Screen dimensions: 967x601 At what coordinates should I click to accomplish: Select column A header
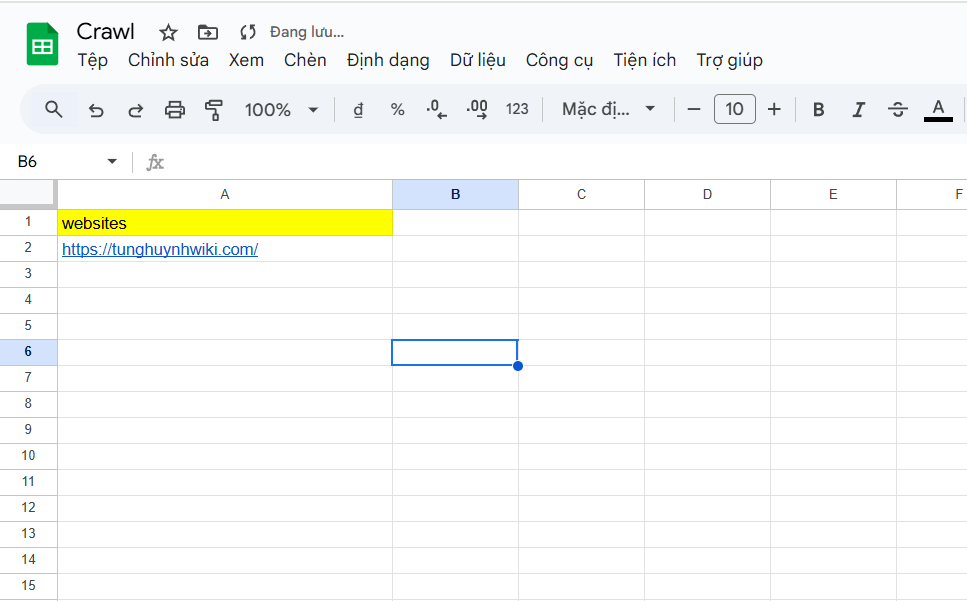click(225, 195)
